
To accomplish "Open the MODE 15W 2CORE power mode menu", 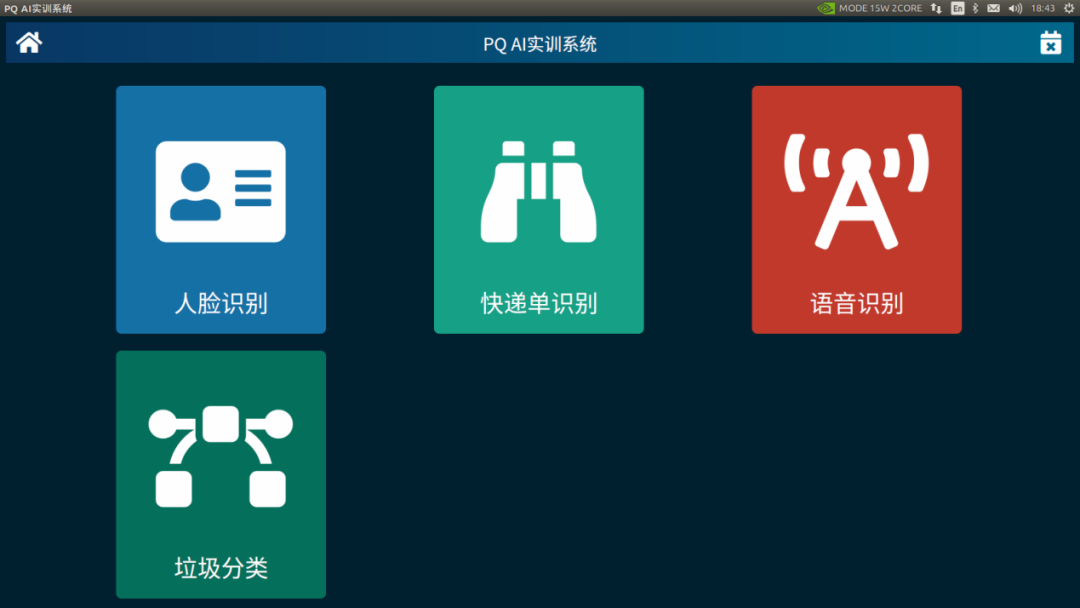I will [x=880, y=8].
